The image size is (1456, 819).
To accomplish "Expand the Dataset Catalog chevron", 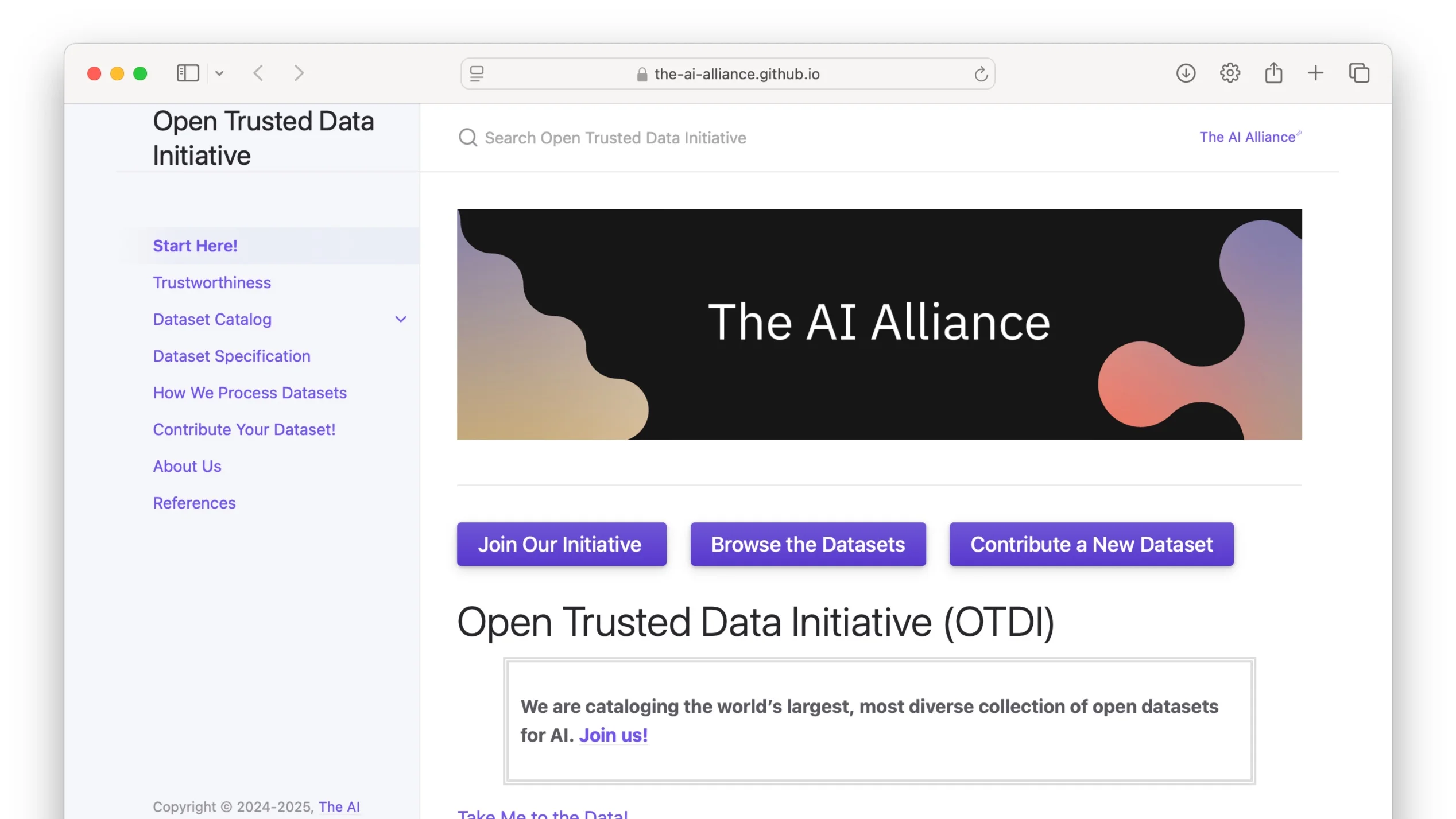I will click(401, 319).
